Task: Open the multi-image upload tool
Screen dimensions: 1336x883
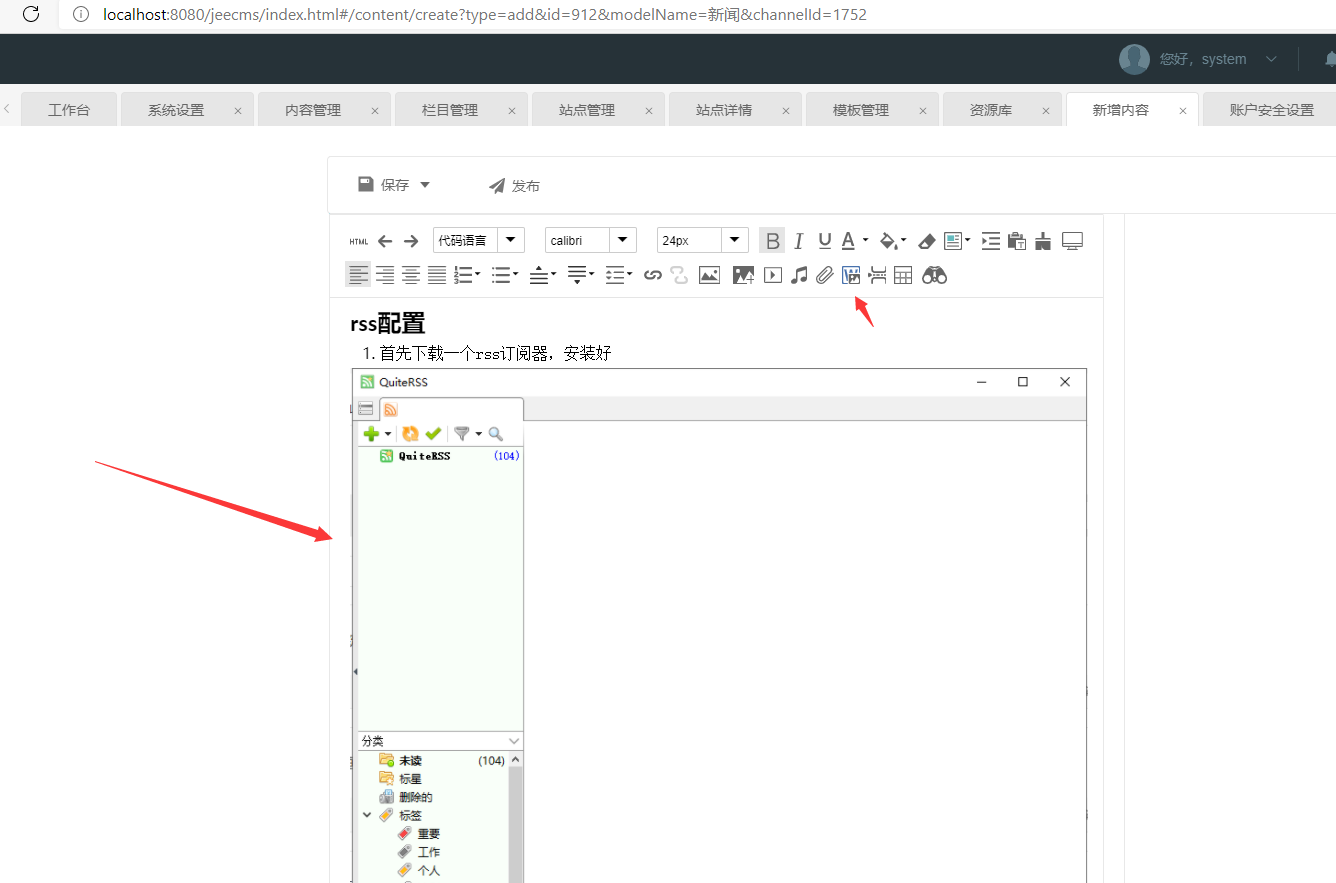Action: tap(743, 275)
